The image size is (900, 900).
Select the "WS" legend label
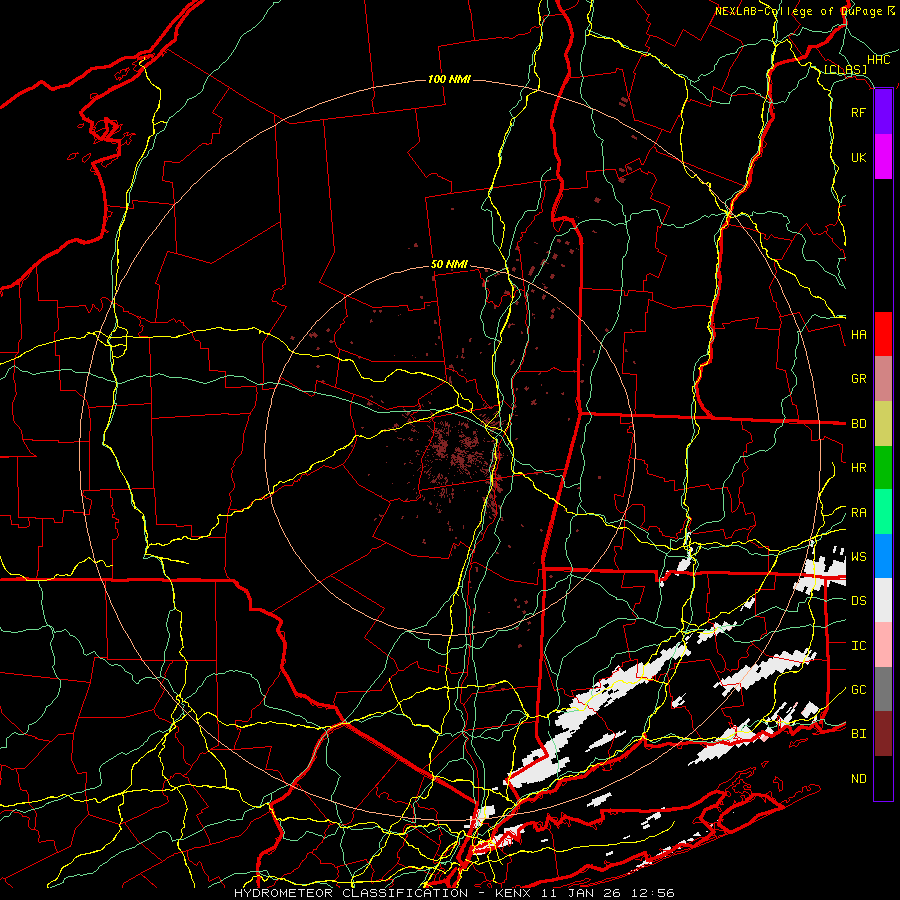pyautogui.click(x=858, y=557)
